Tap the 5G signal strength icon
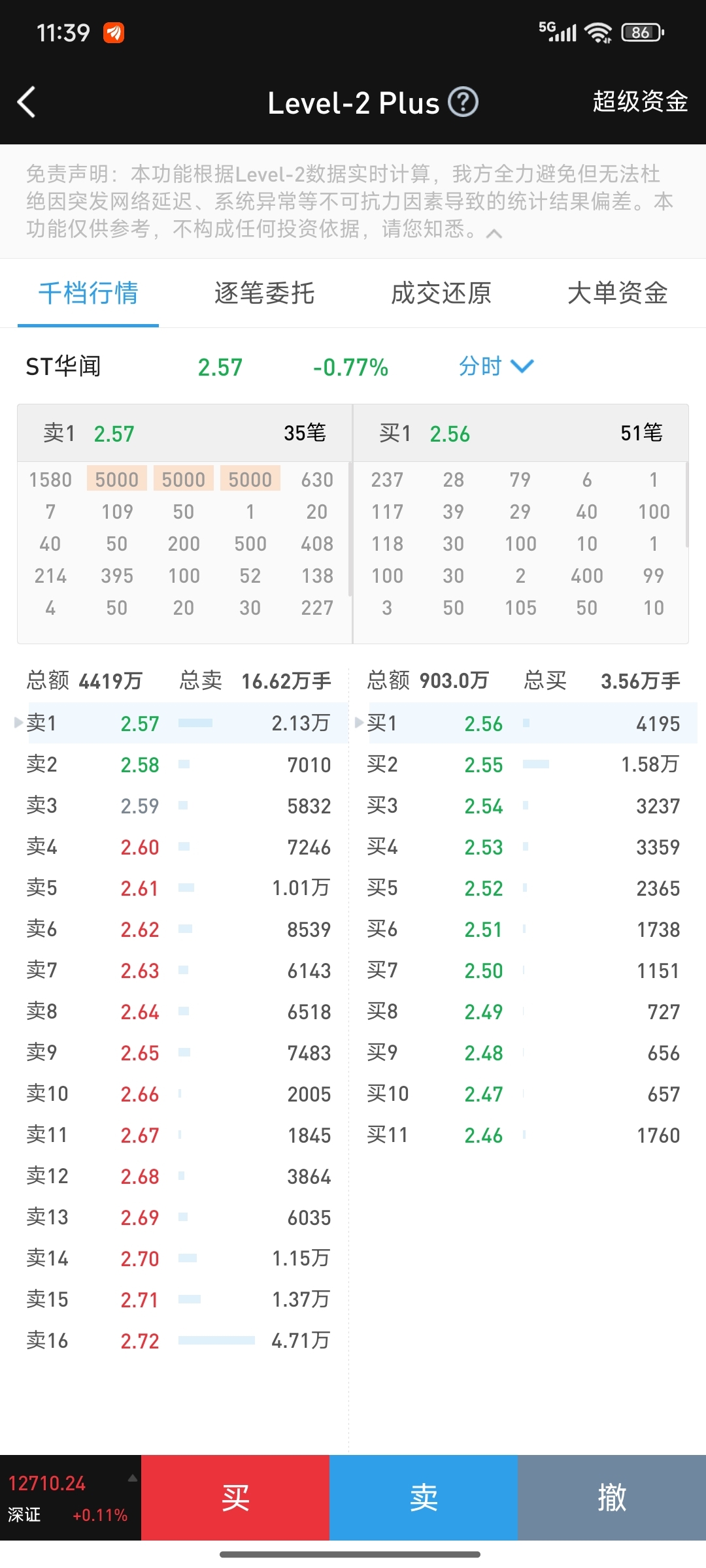This screenshot has width=706, height=1568. 558,31
